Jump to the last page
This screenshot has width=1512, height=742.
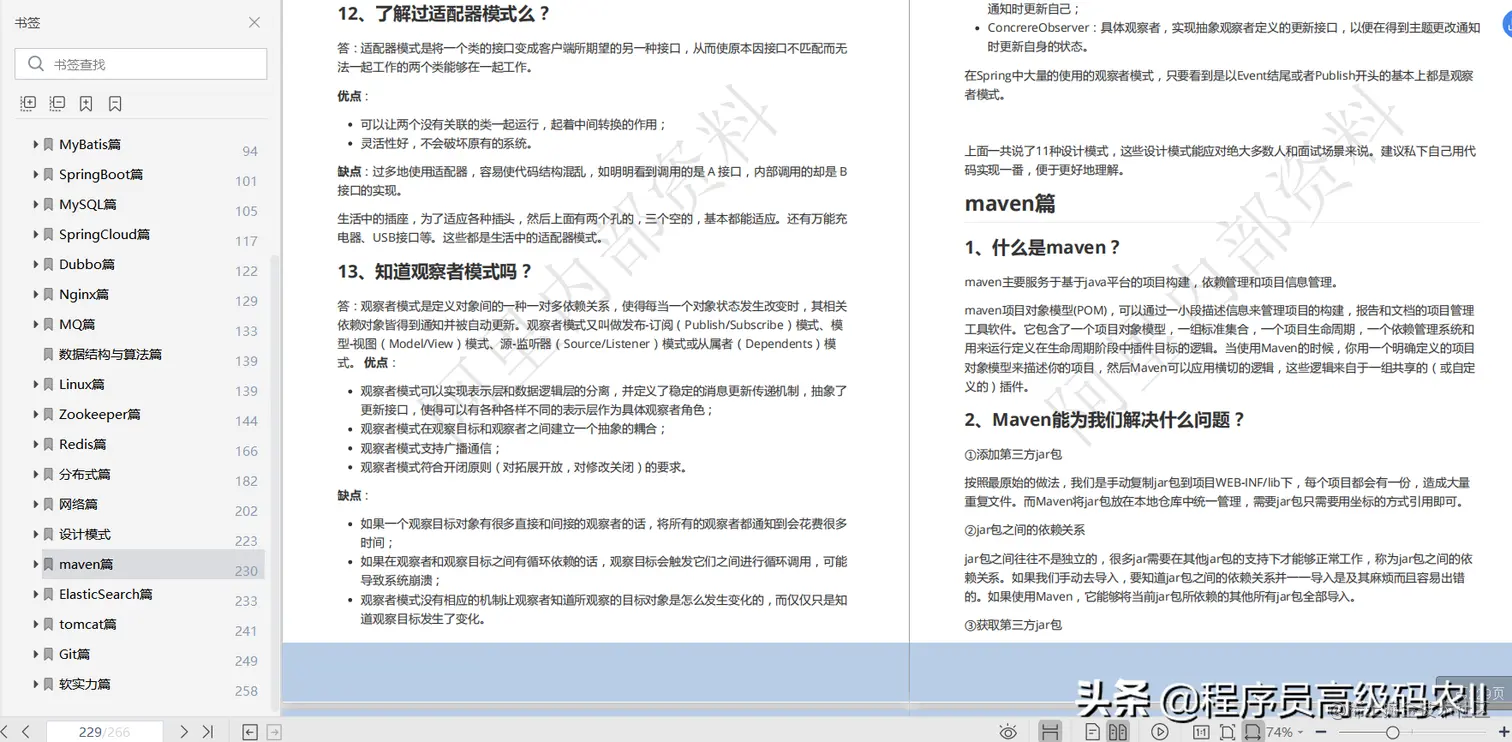point(208,731)
